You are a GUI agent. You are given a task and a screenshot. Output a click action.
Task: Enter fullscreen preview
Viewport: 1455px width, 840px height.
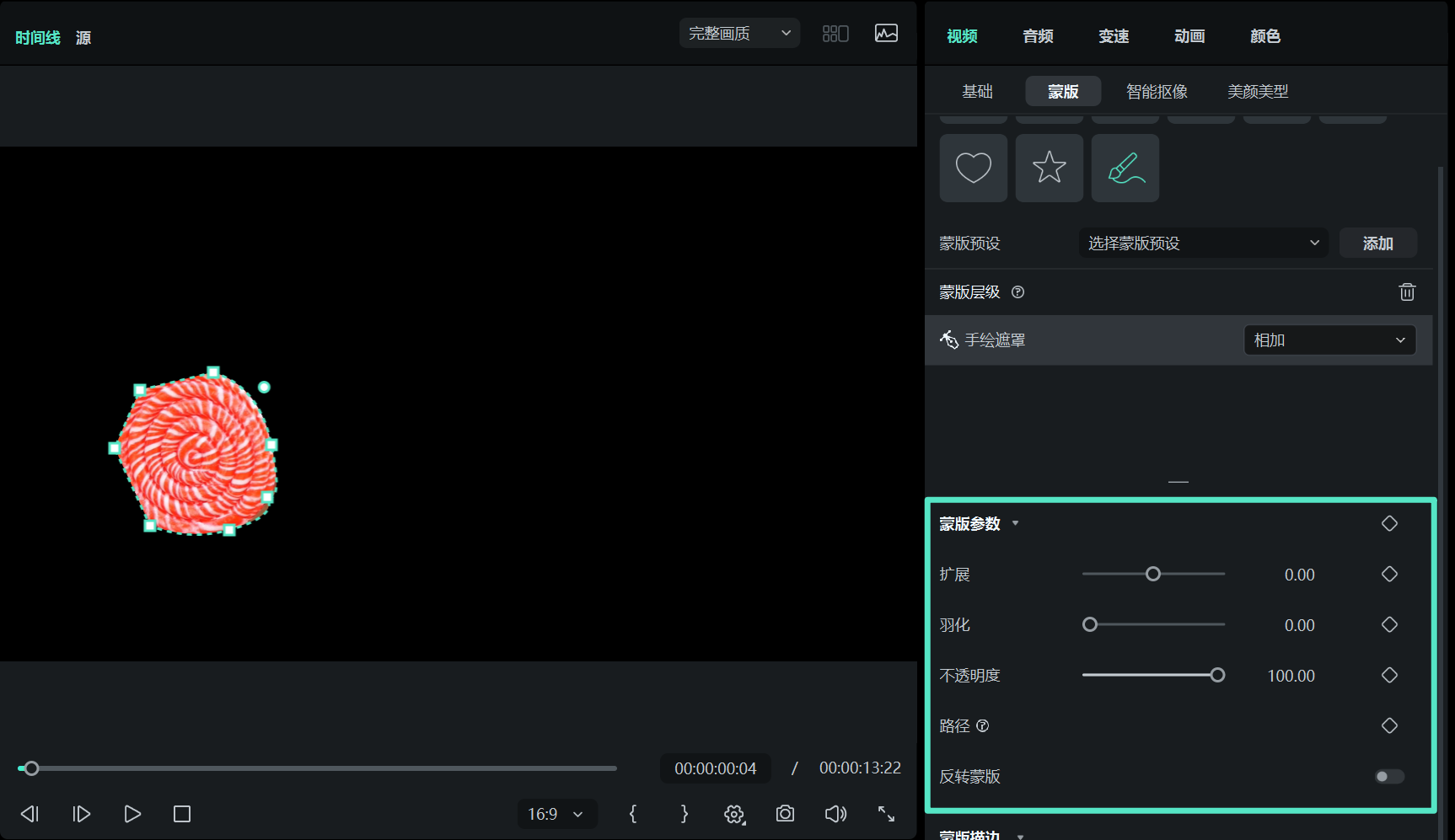(x=886, y=814)
